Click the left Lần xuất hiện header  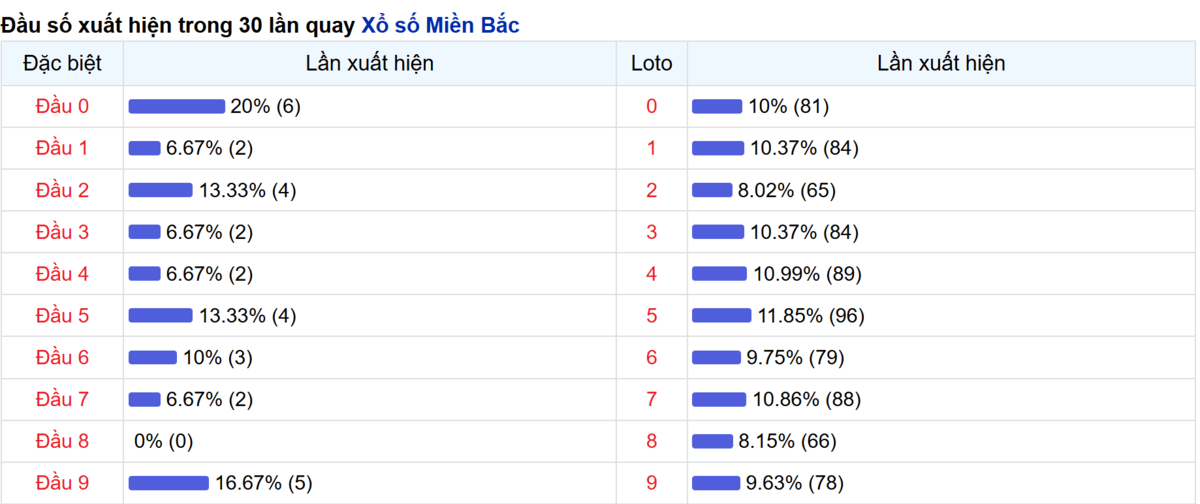370,63
